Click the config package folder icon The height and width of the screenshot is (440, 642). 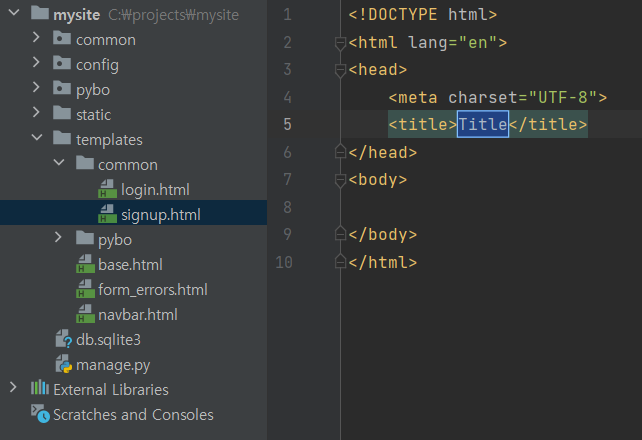coord(62,63)
